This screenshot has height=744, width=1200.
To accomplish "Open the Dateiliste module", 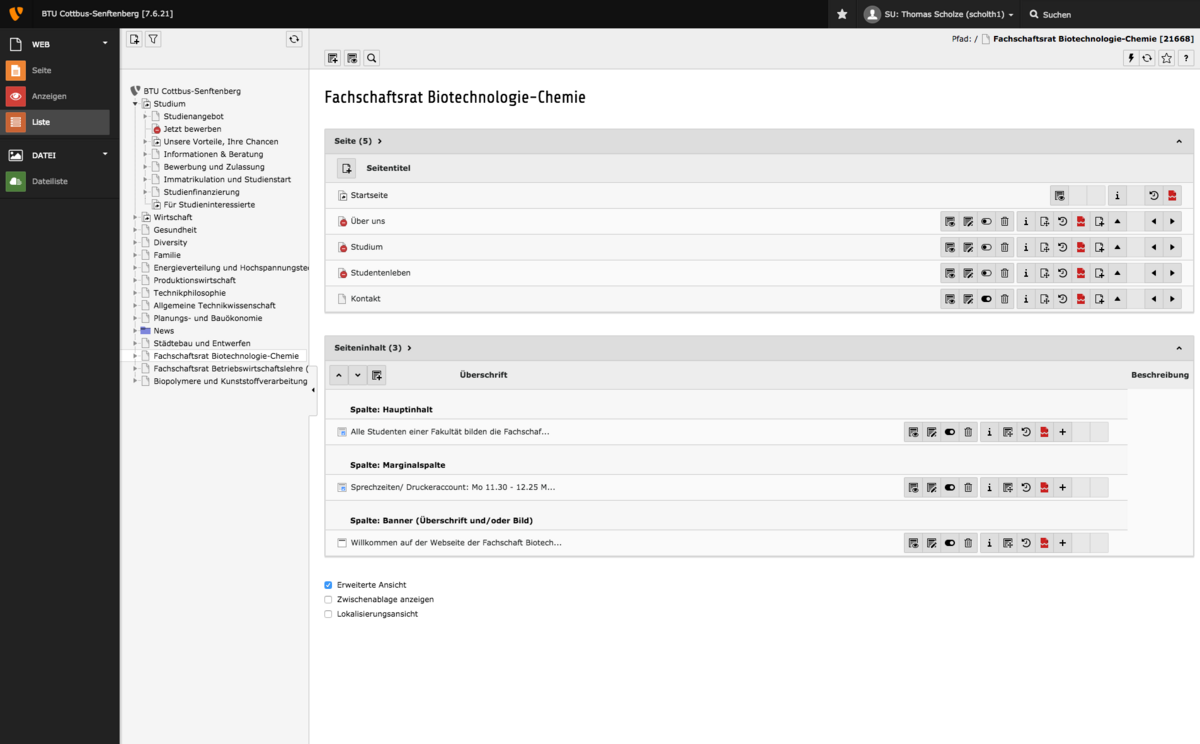I will (x=49, y=181).
